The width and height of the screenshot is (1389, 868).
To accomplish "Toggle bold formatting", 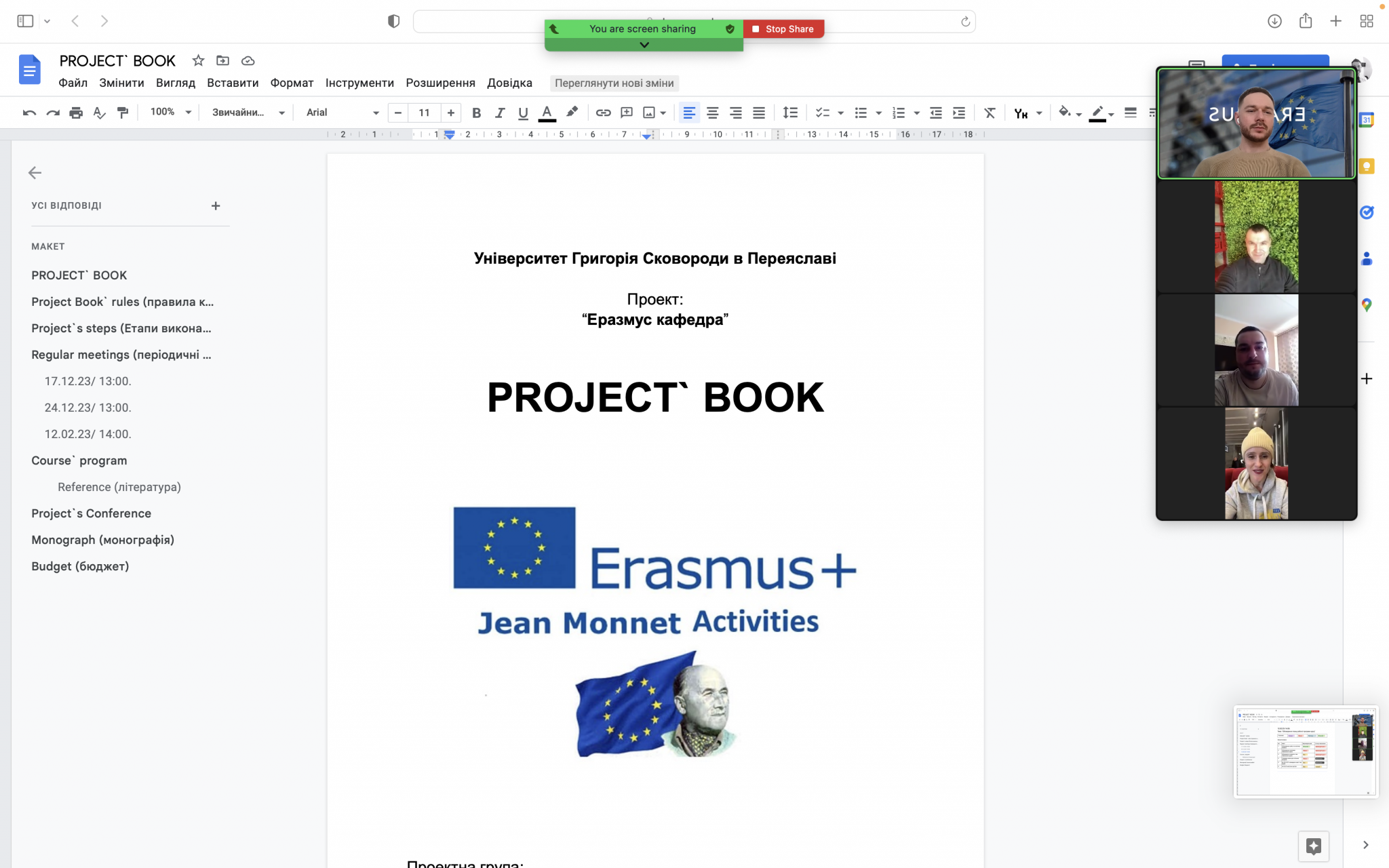I will 476,113.
